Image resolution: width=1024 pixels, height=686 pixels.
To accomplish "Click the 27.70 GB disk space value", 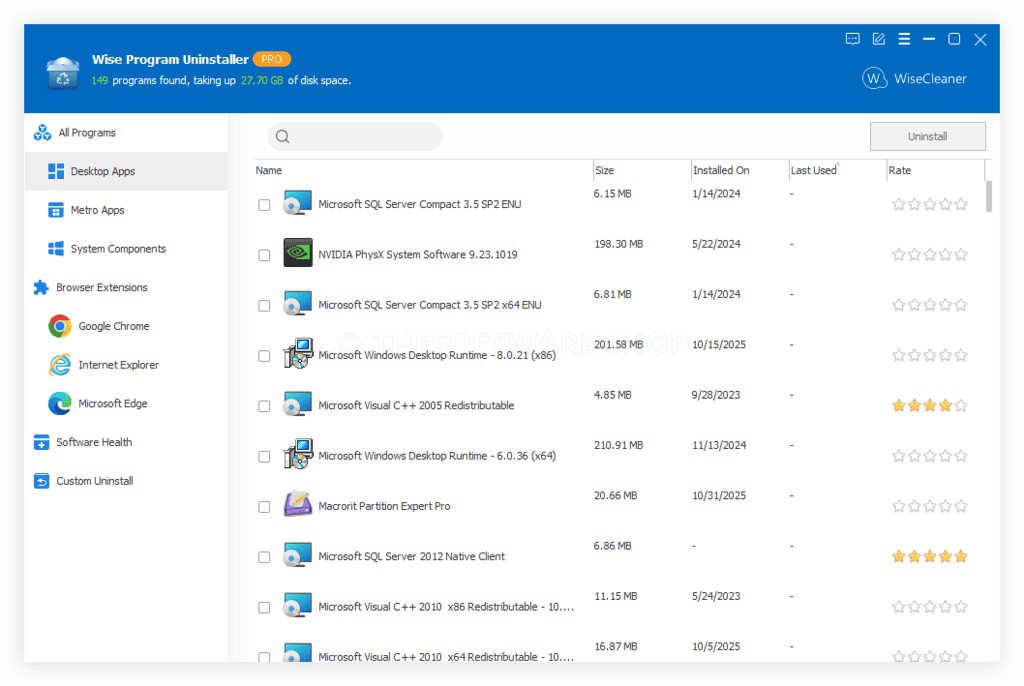I will point(262,80).
